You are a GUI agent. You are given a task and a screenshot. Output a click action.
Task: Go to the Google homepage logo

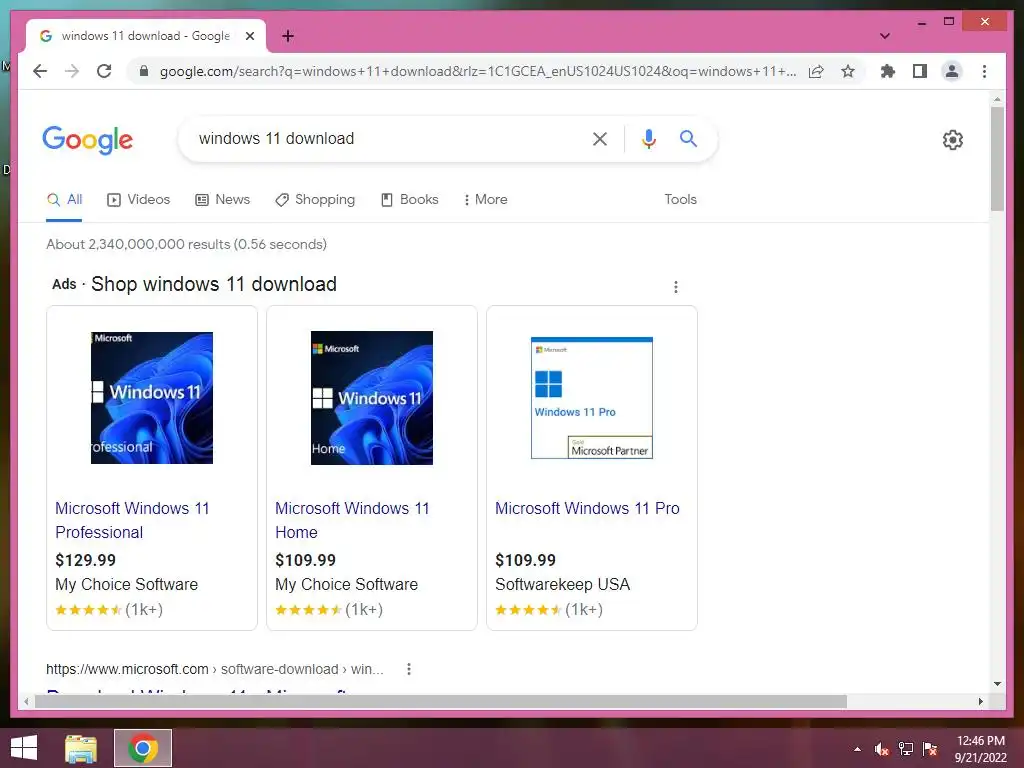[x=88, y=140]
